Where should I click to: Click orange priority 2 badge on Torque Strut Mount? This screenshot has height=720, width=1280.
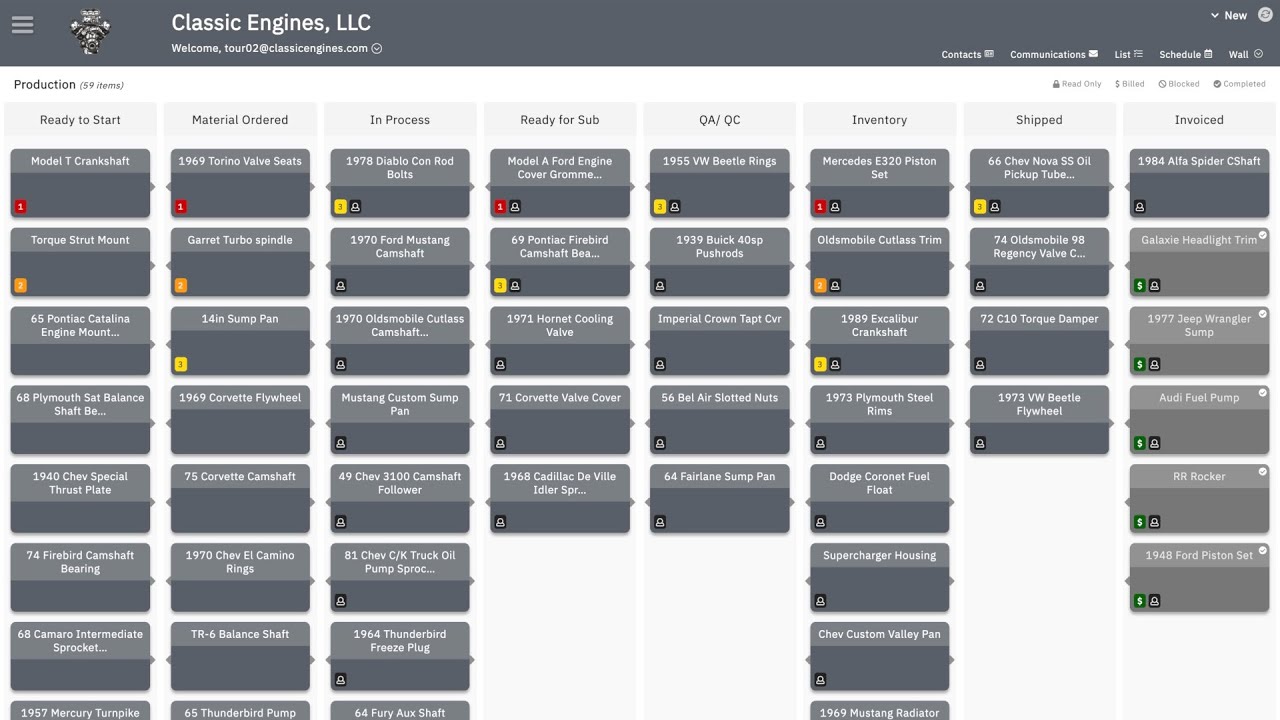pos(20,286)
